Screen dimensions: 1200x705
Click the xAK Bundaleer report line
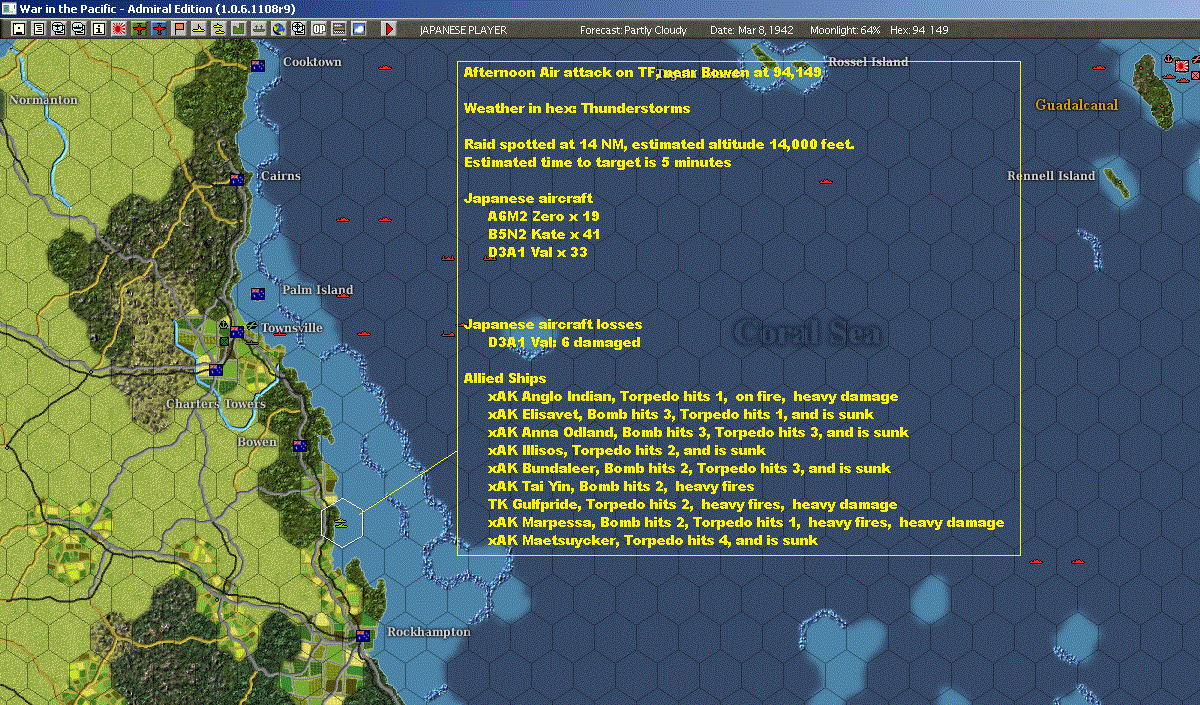coord(689,468)
